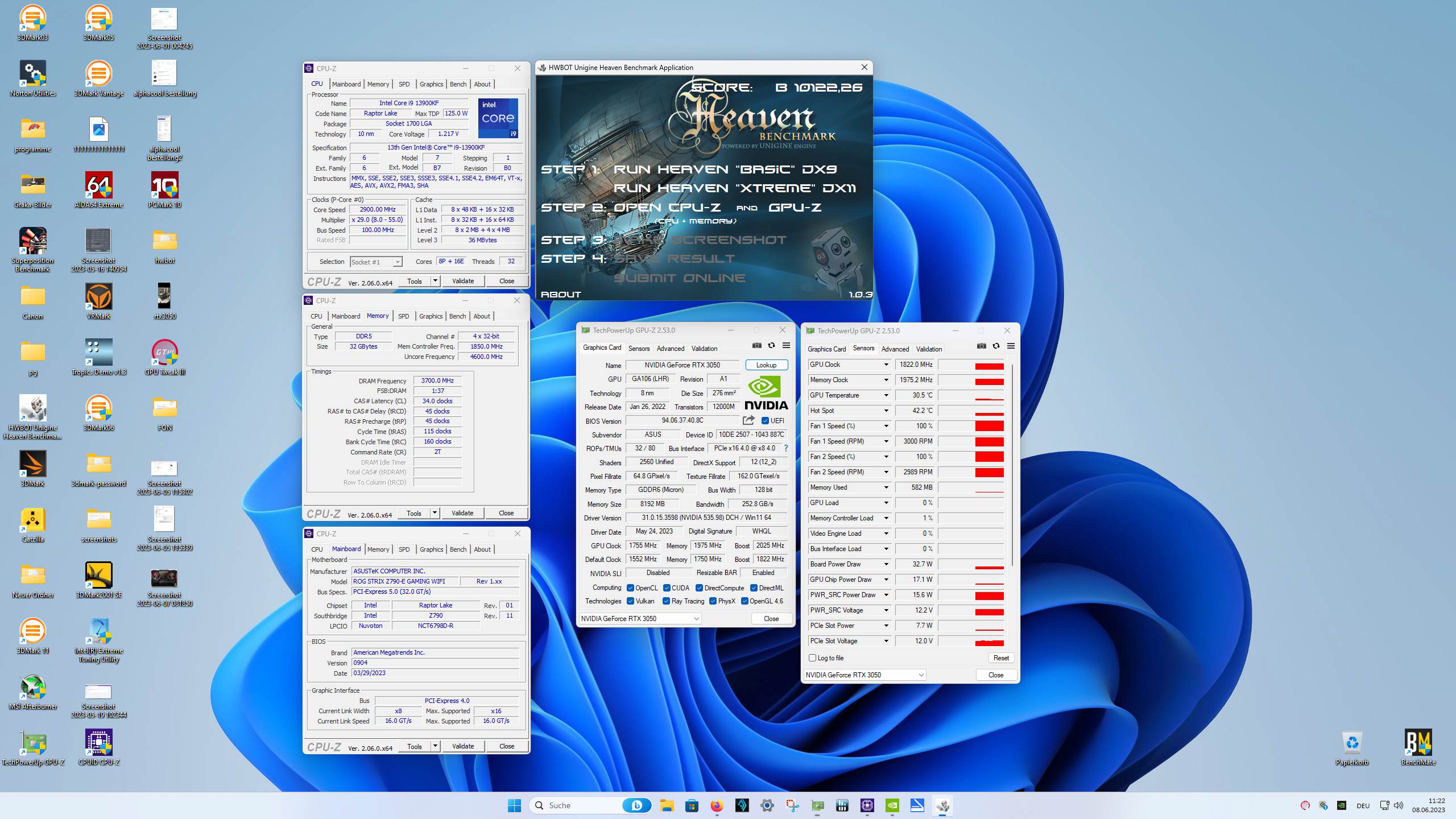Screen dimensions: 1456x819
Task: Toggle the CUDA checkbox
Action: click(x=666, y=588)
